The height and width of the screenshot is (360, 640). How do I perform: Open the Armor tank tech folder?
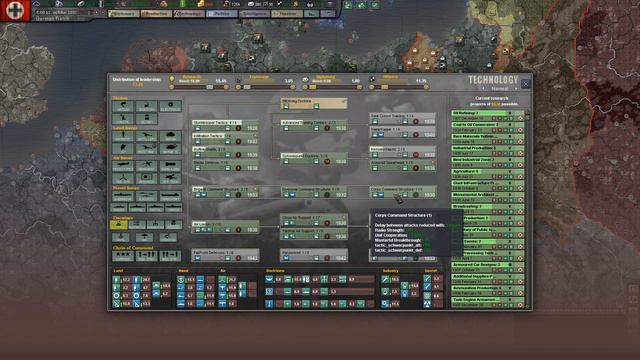(170, 136)
